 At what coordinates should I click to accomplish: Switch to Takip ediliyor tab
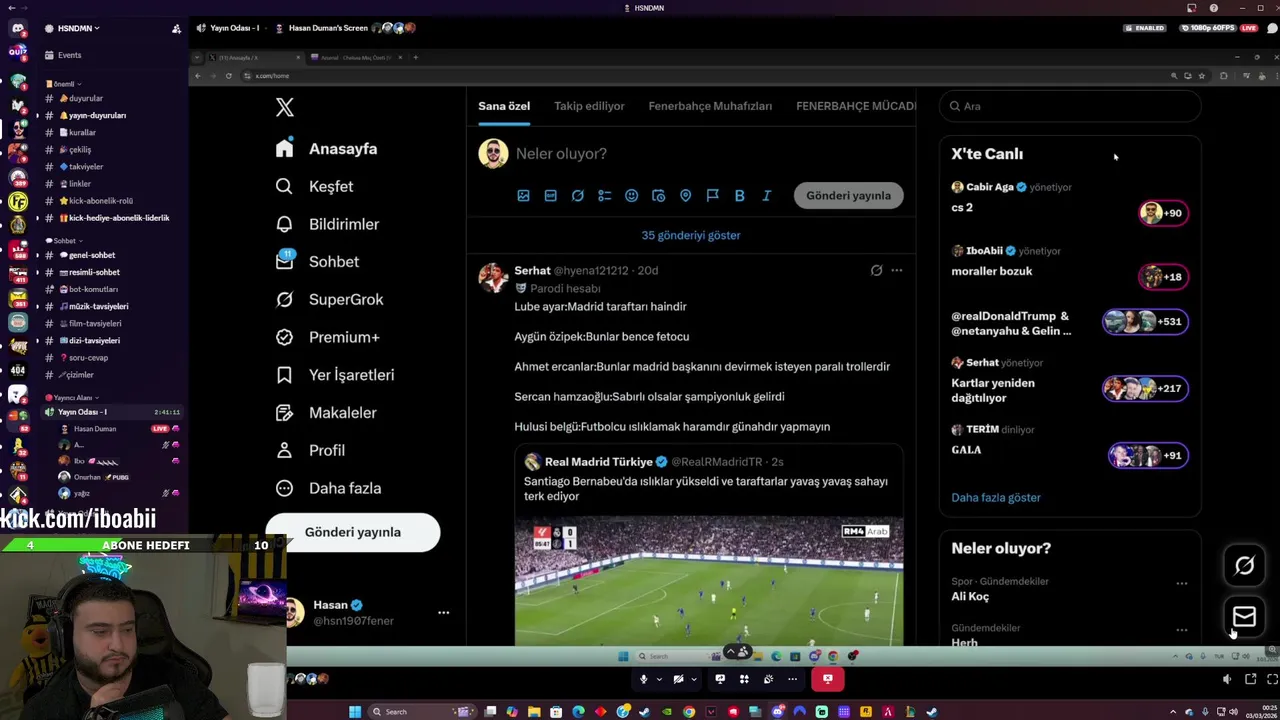click(589, 106)
